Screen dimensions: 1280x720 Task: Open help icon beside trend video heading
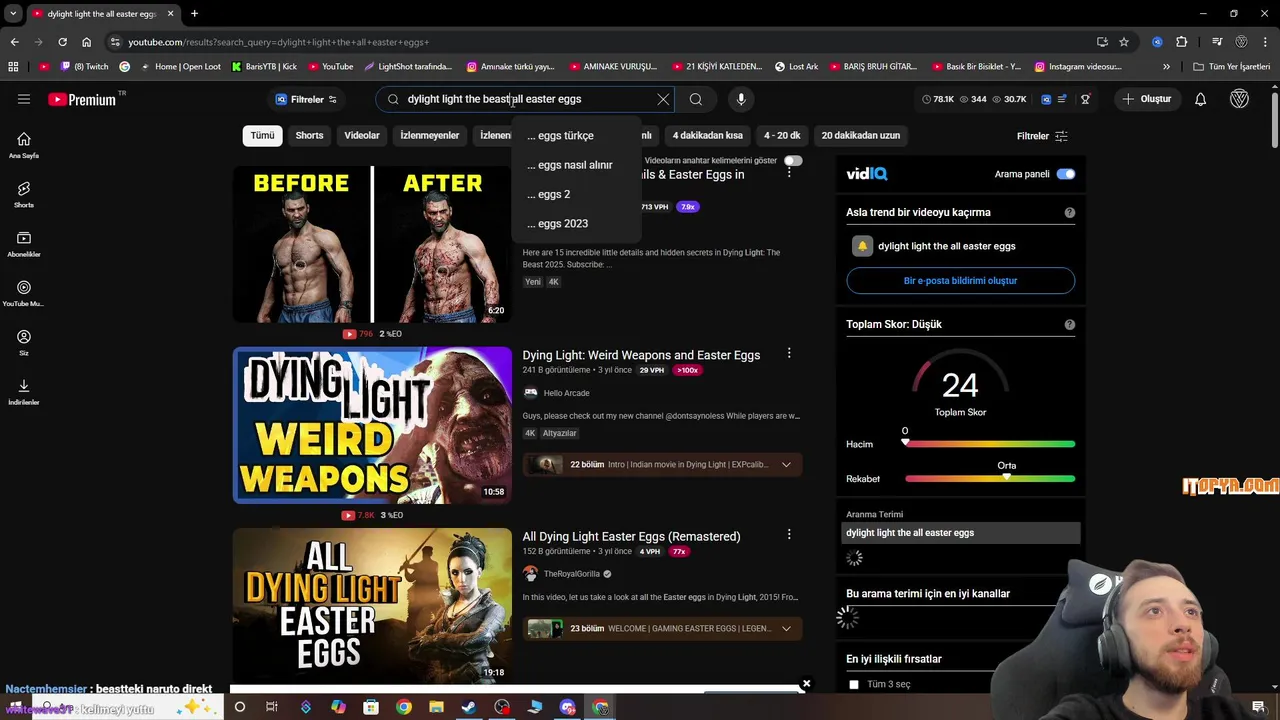(1070, 213)
